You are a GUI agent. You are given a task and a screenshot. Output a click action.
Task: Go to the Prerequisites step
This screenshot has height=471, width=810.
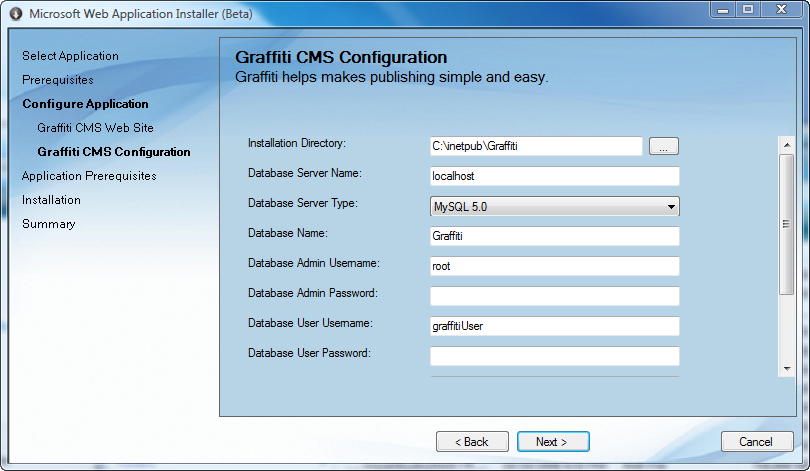(x=58, y=80)
